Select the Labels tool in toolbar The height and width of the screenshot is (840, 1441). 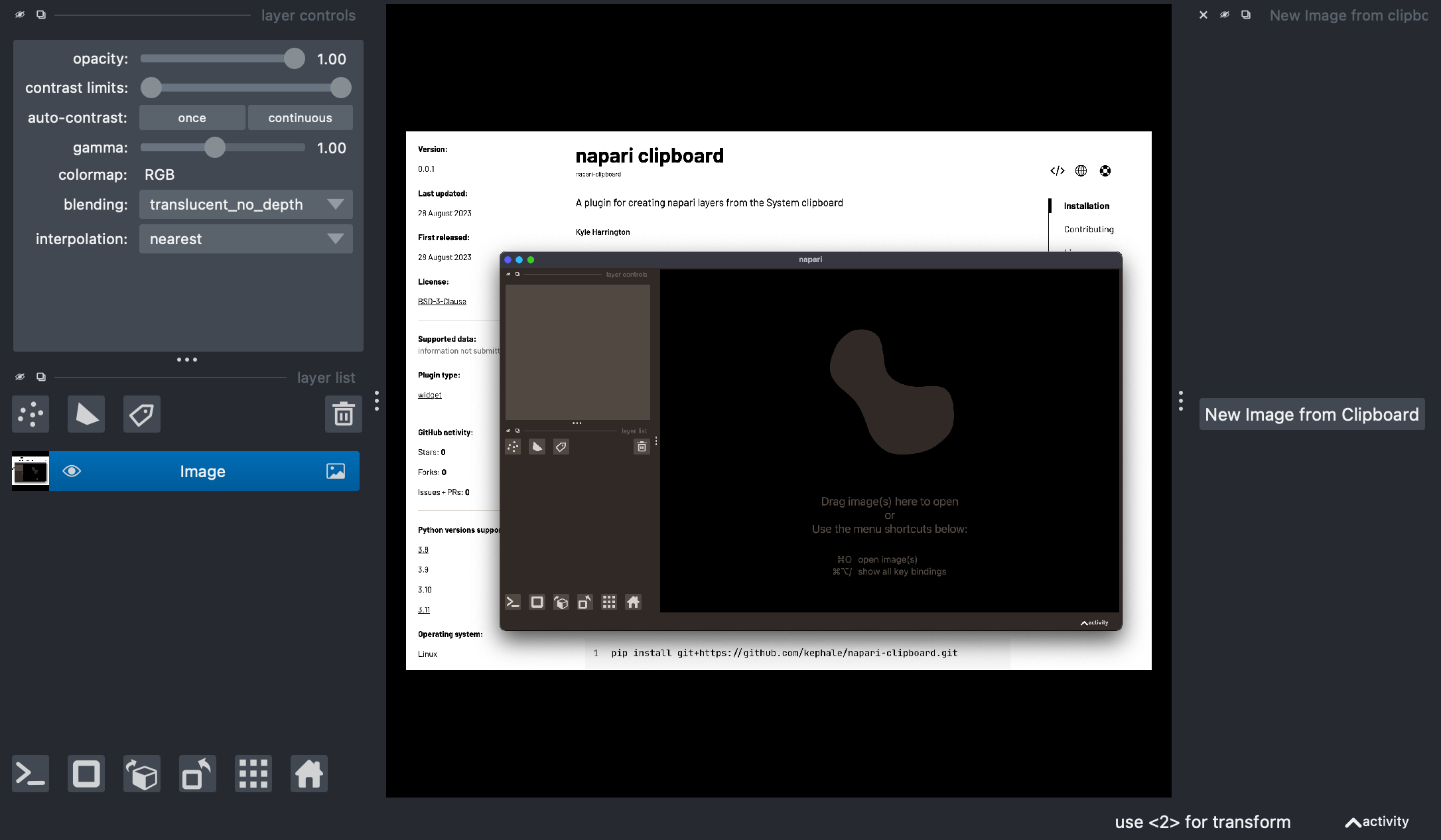point(141,414)
